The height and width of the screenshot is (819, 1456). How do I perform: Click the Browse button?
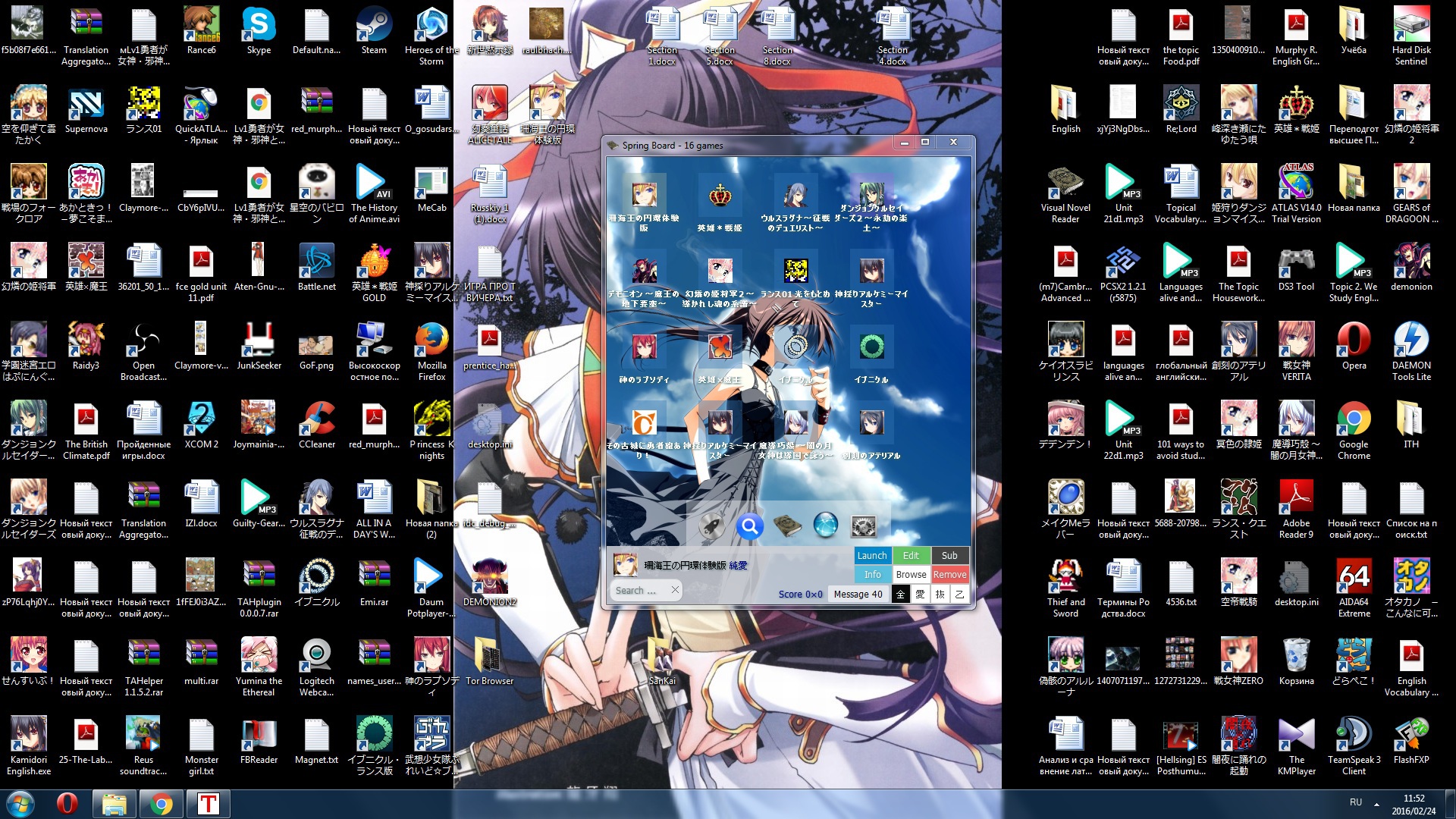(911, 574)
